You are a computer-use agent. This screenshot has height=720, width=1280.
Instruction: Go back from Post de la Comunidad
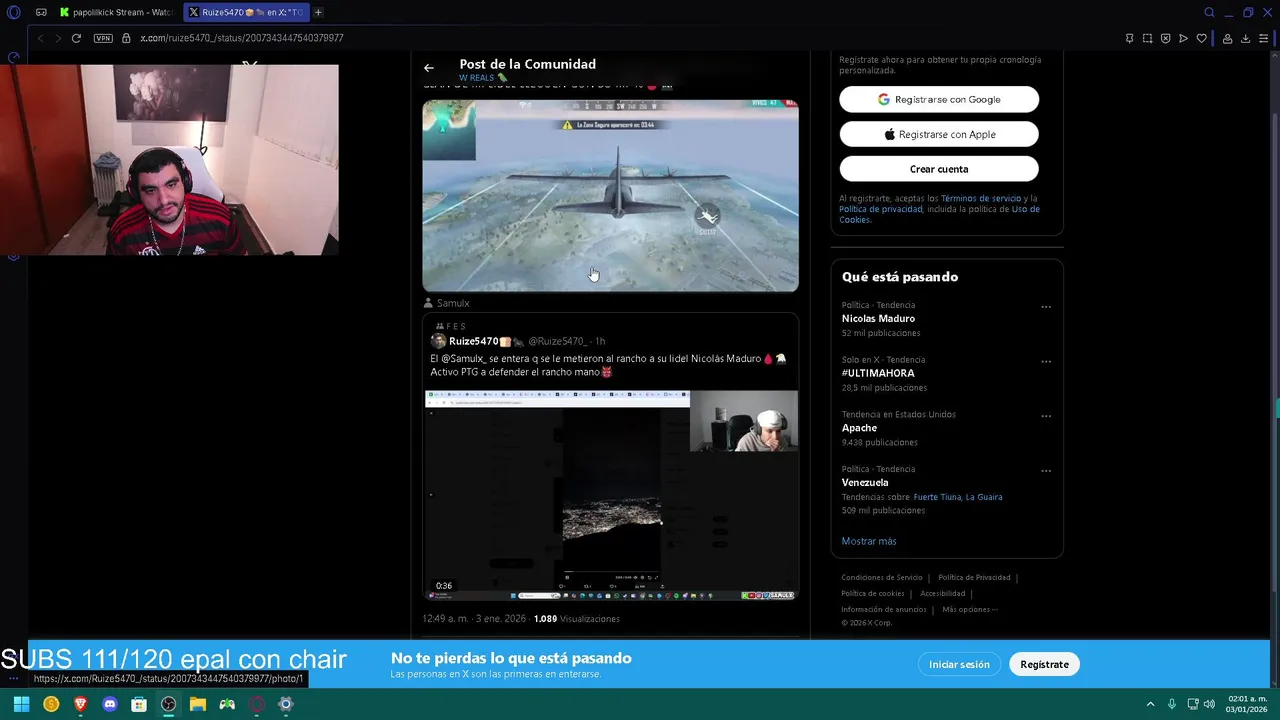coord(429,68)
